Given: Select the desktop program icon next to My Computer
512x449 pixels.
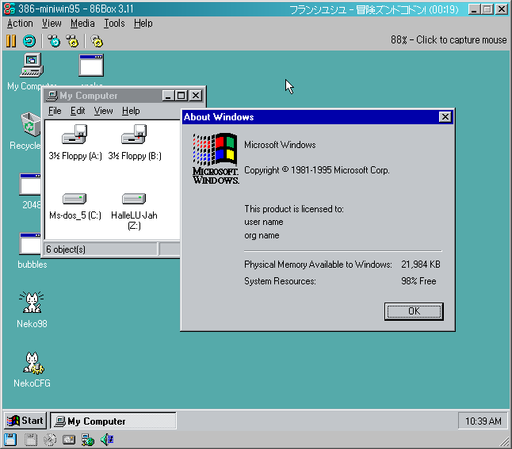Looking at the screenshot, I should (91, 66).
